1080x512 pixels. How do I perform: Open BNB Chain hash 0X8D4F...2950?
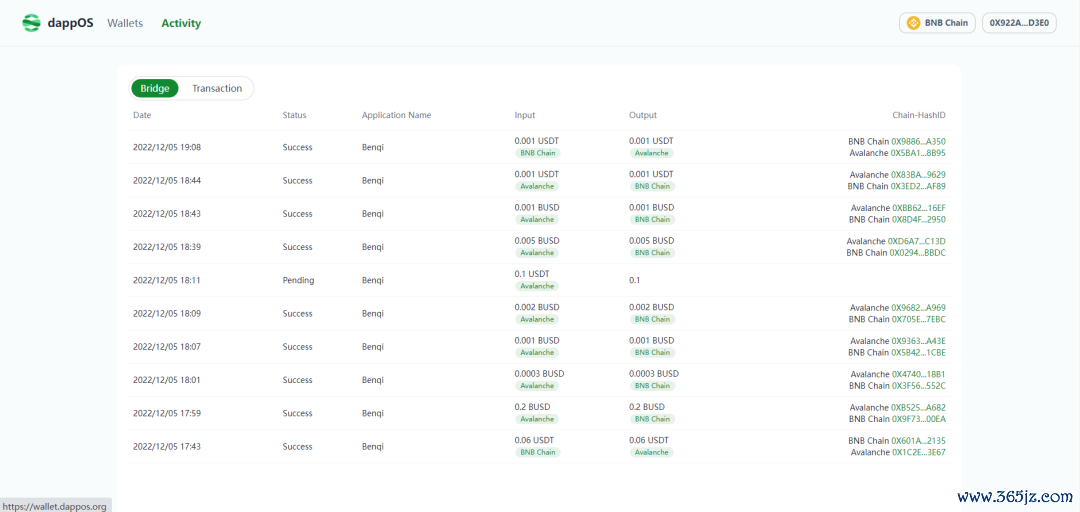[918, 219]
